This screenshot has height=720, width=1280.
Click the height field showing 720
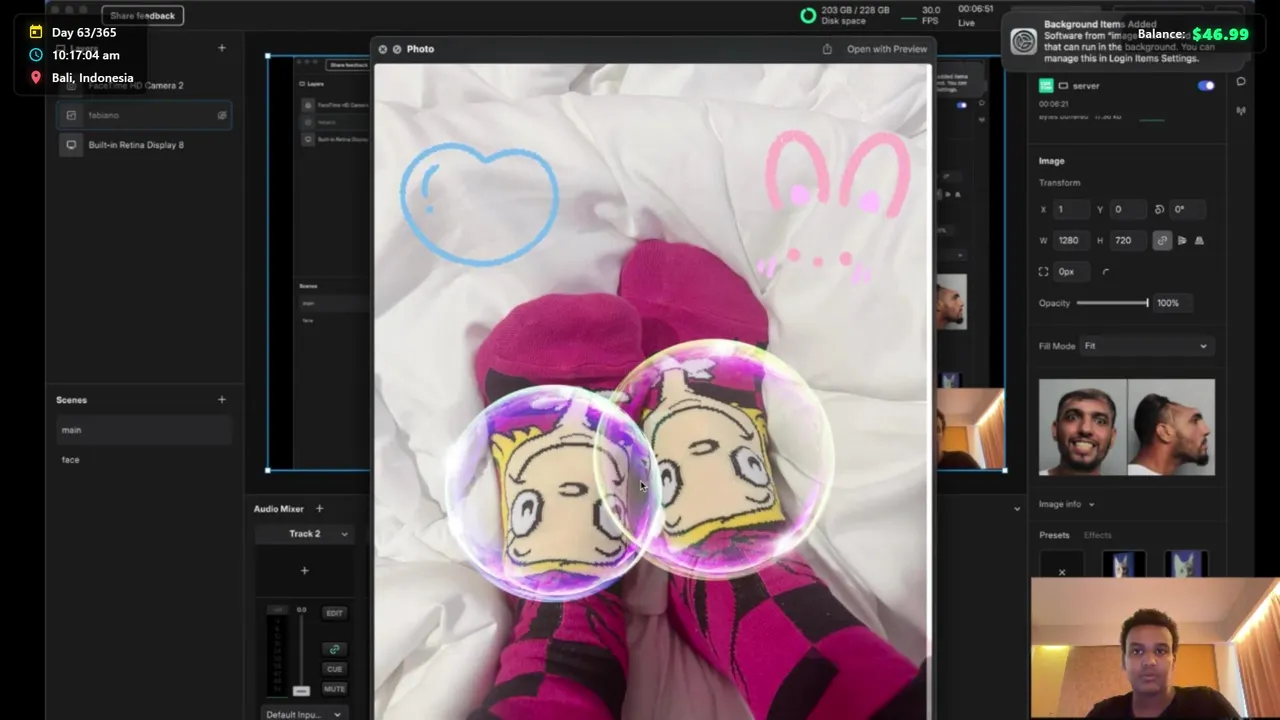(1128, 240)
